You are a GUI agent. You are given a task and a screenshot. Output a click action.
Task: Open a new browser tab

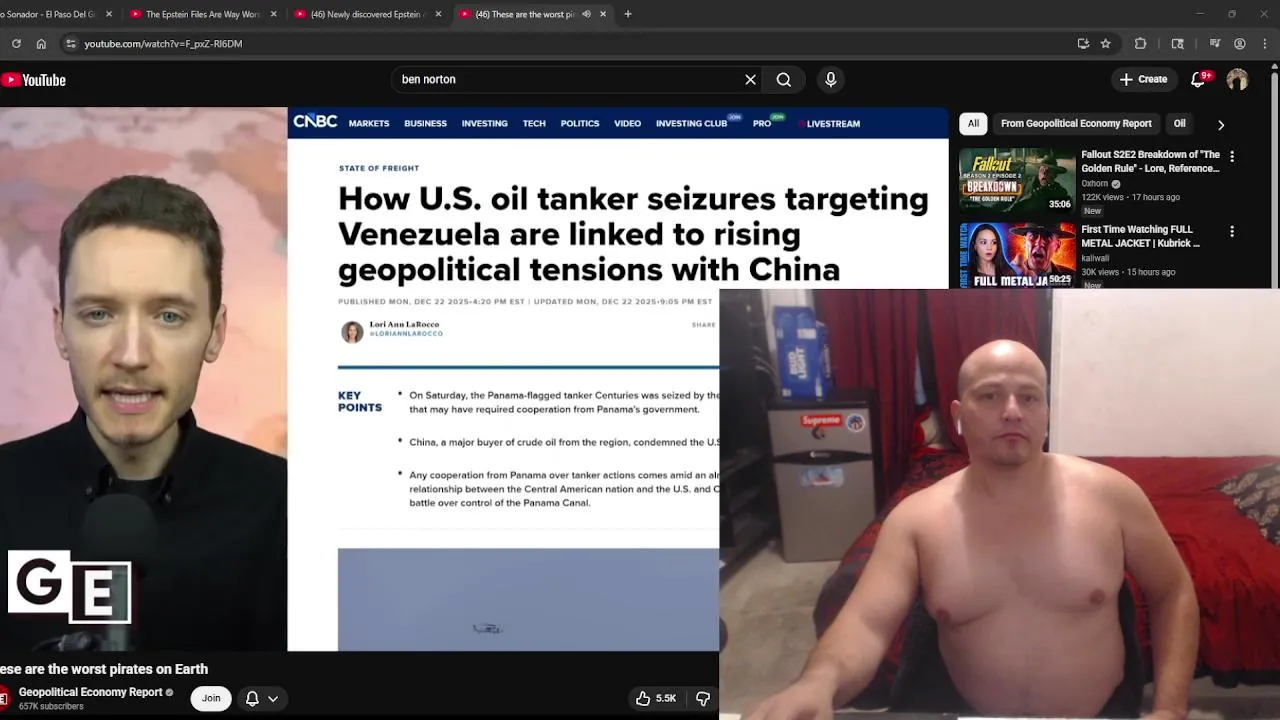point(628,14)
